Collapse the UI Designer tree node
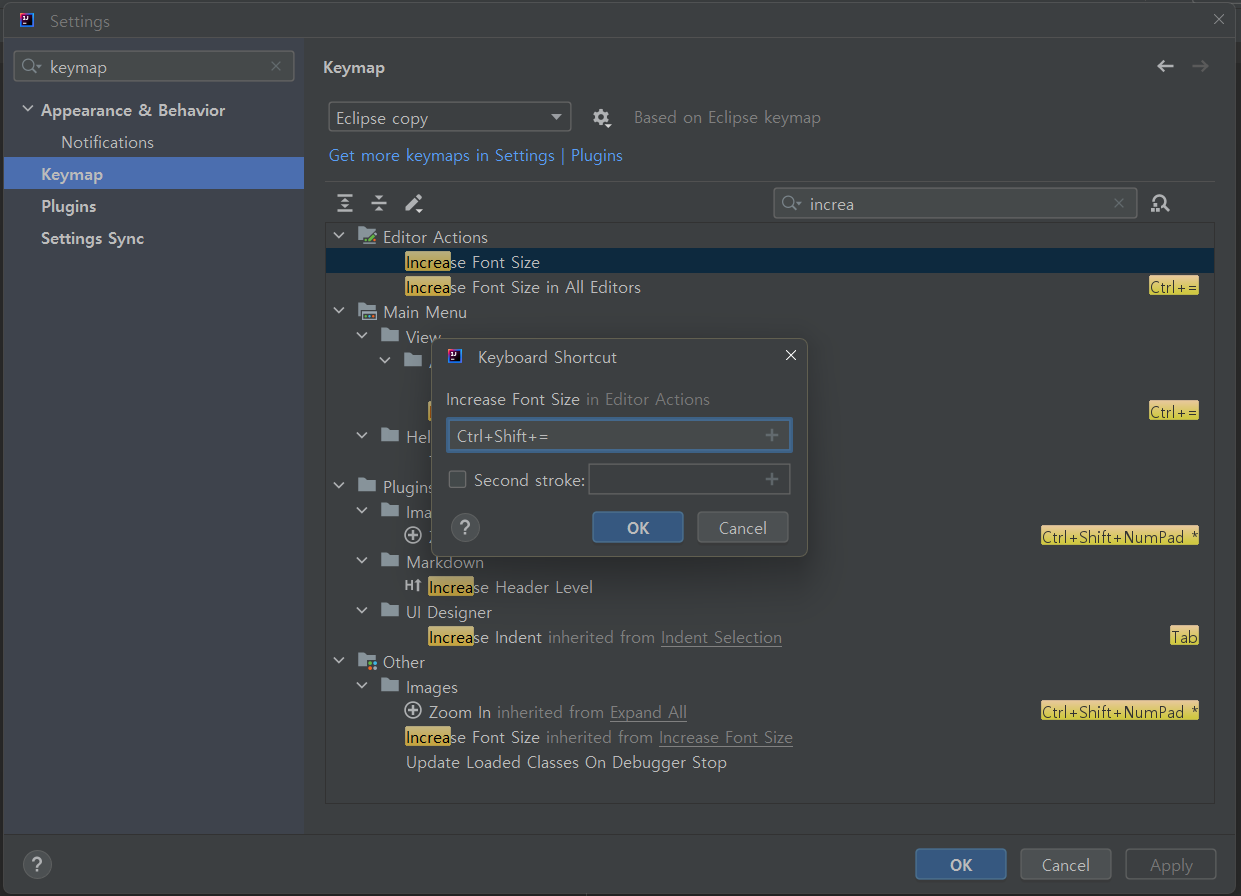This screenshot has height=896, width=1241. [x=362, y=611]
